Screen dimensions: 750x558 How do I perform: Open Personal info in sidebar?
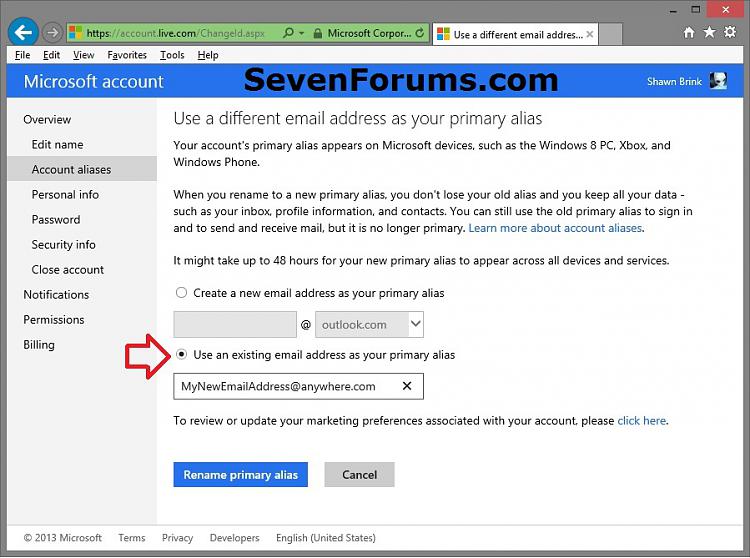(65, 195)
